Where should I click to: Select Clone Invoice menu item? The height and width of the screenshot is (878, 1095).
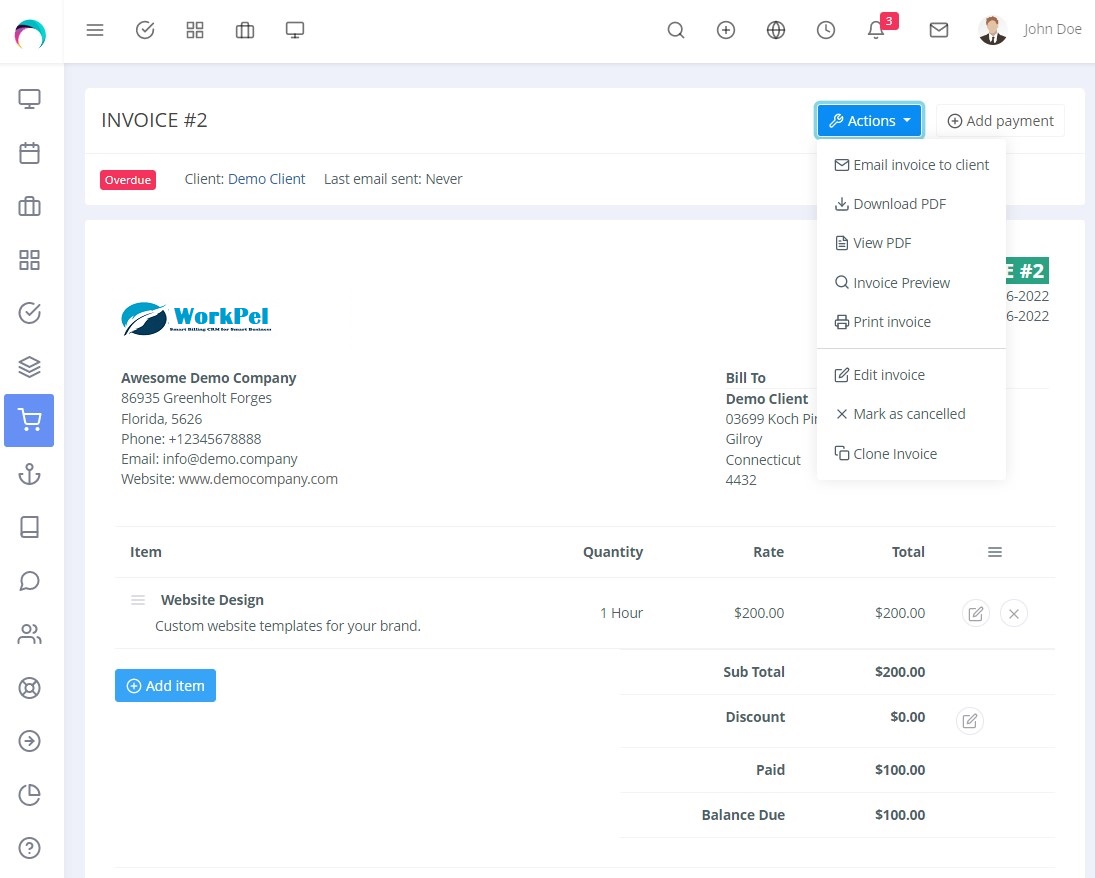911,454
